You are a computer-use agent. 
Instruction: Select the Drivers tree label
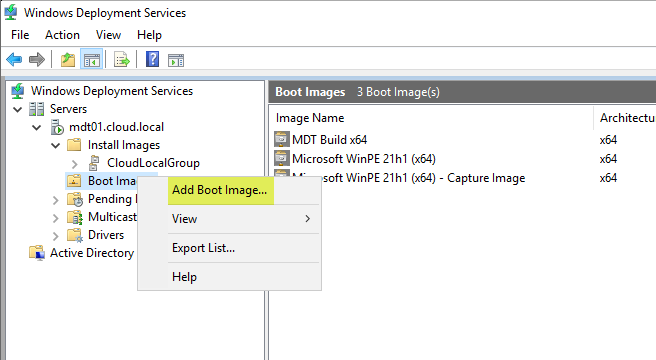[106, 235]
